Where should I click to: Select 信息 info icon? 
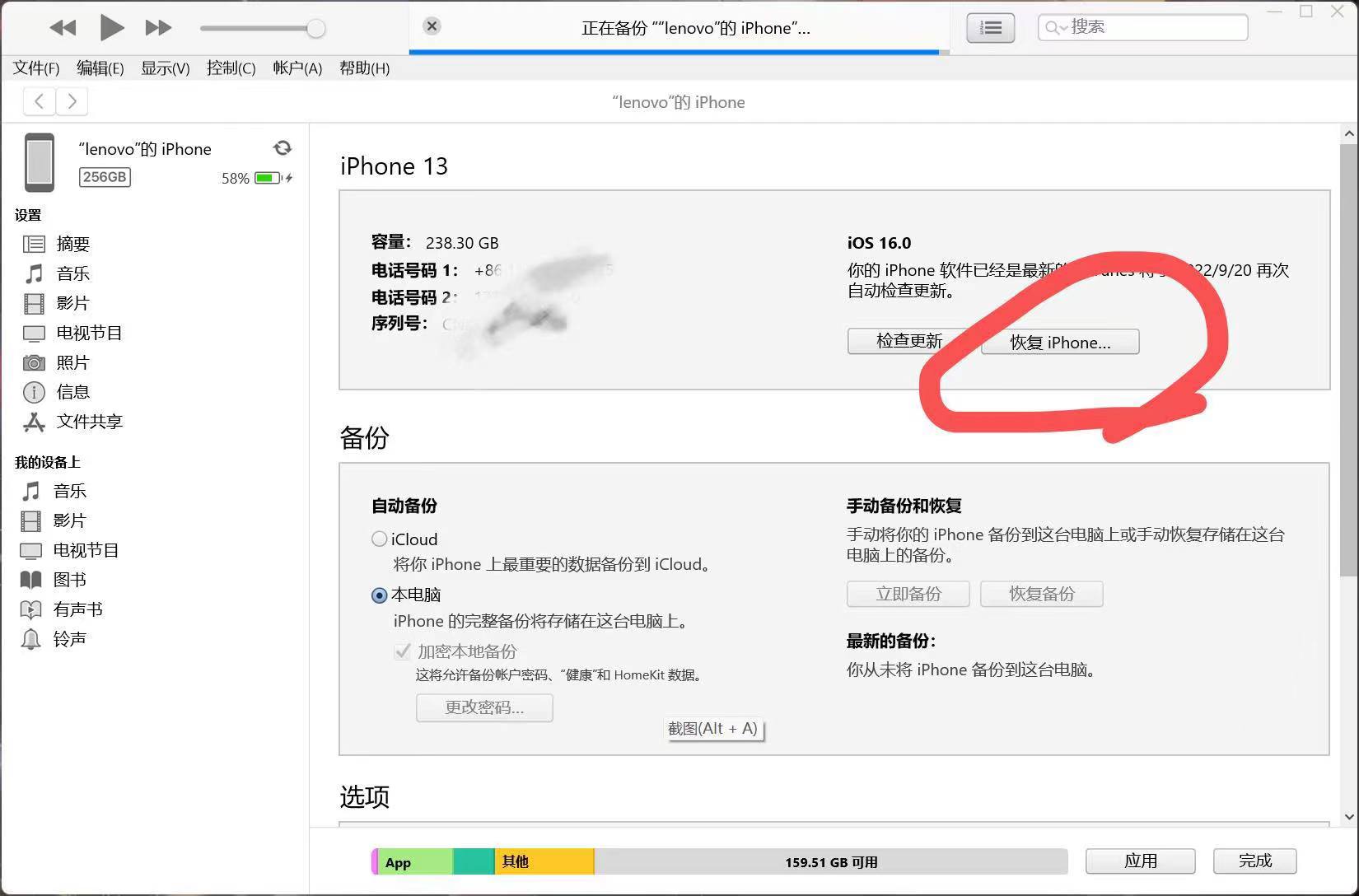pos(34,392)
